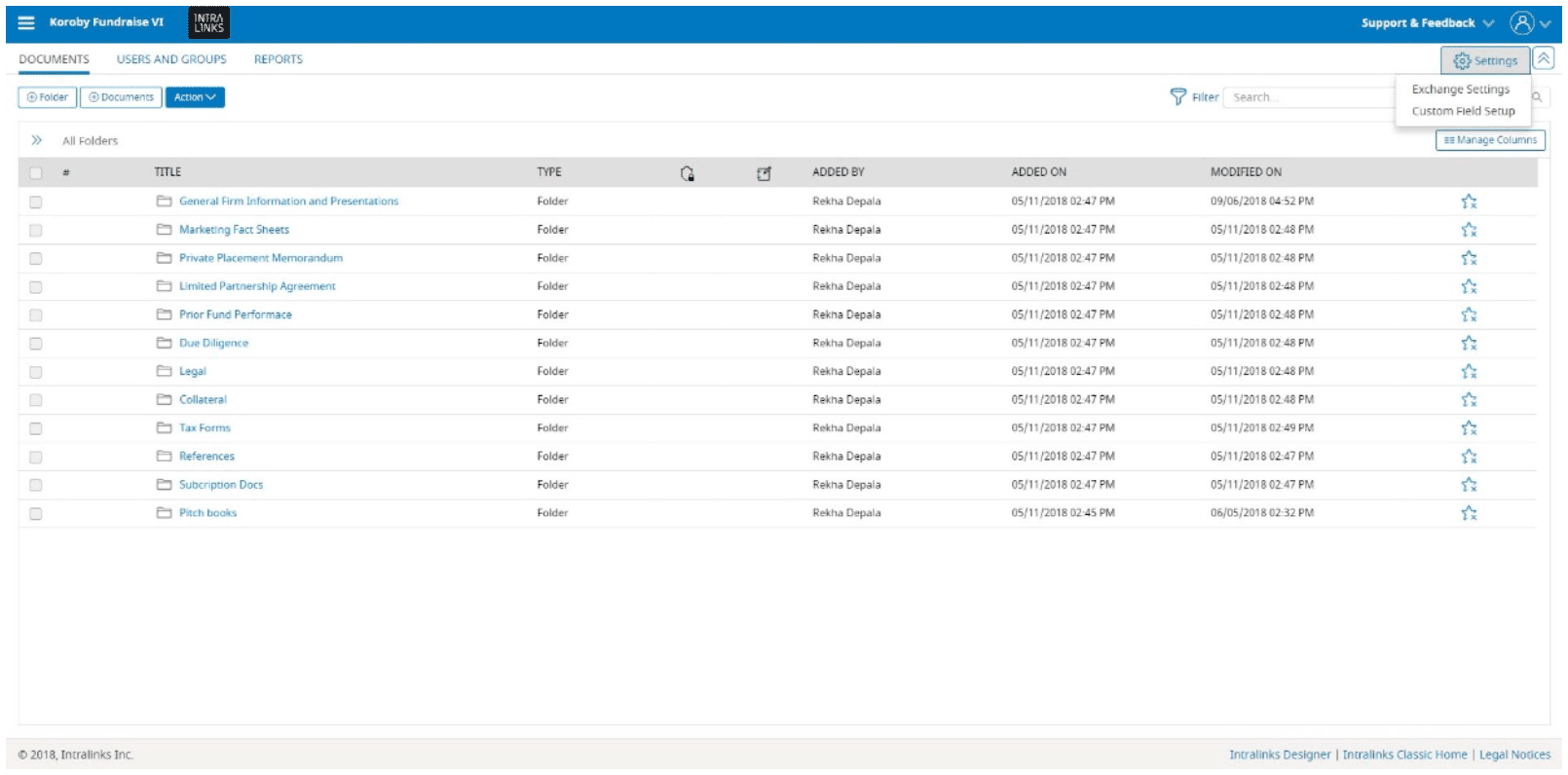This screenshot has width=1568, height=775.
Task: Check the Due Diligence row checkbox
Action: tap(36, 344)
